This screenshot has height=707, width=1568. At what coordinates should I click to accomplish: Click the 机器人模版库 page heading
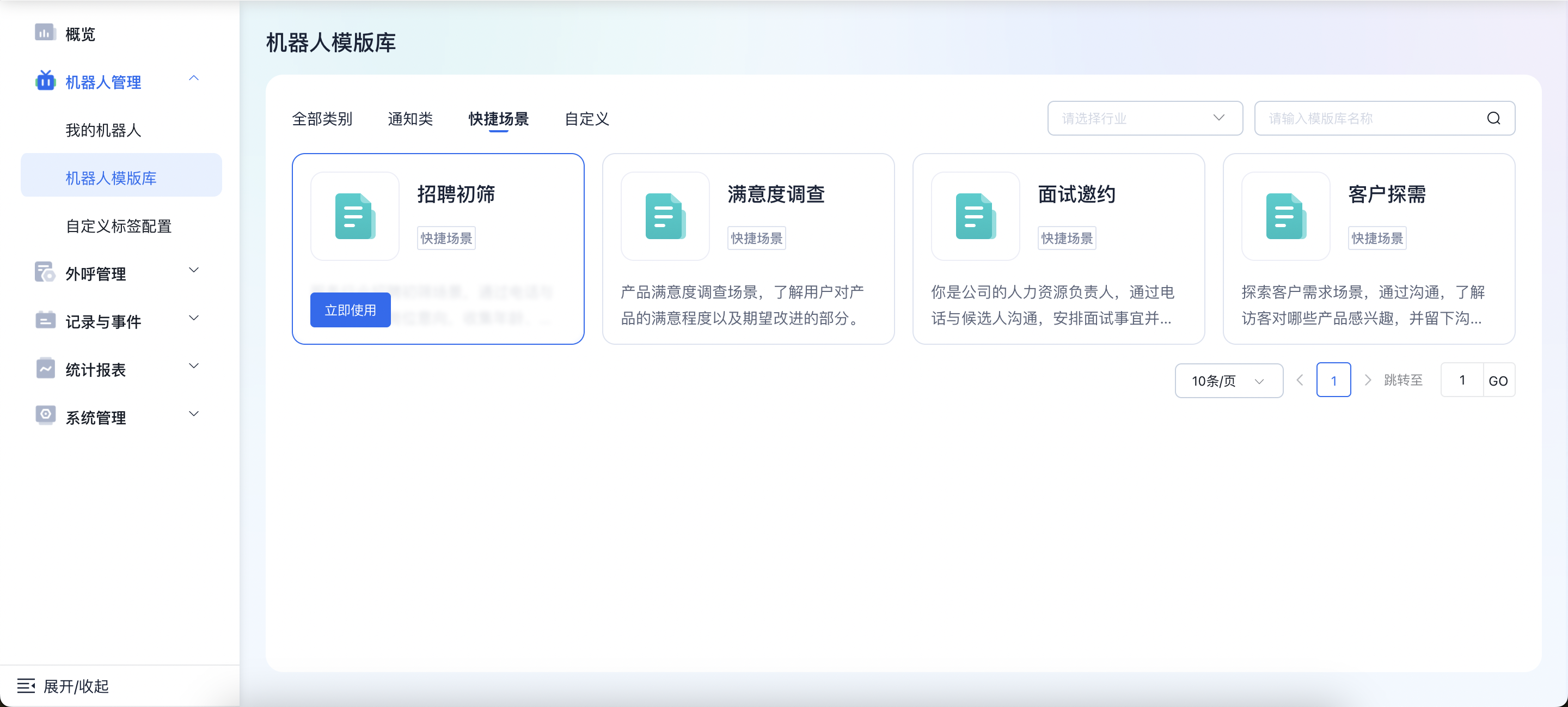pos(330,42)
